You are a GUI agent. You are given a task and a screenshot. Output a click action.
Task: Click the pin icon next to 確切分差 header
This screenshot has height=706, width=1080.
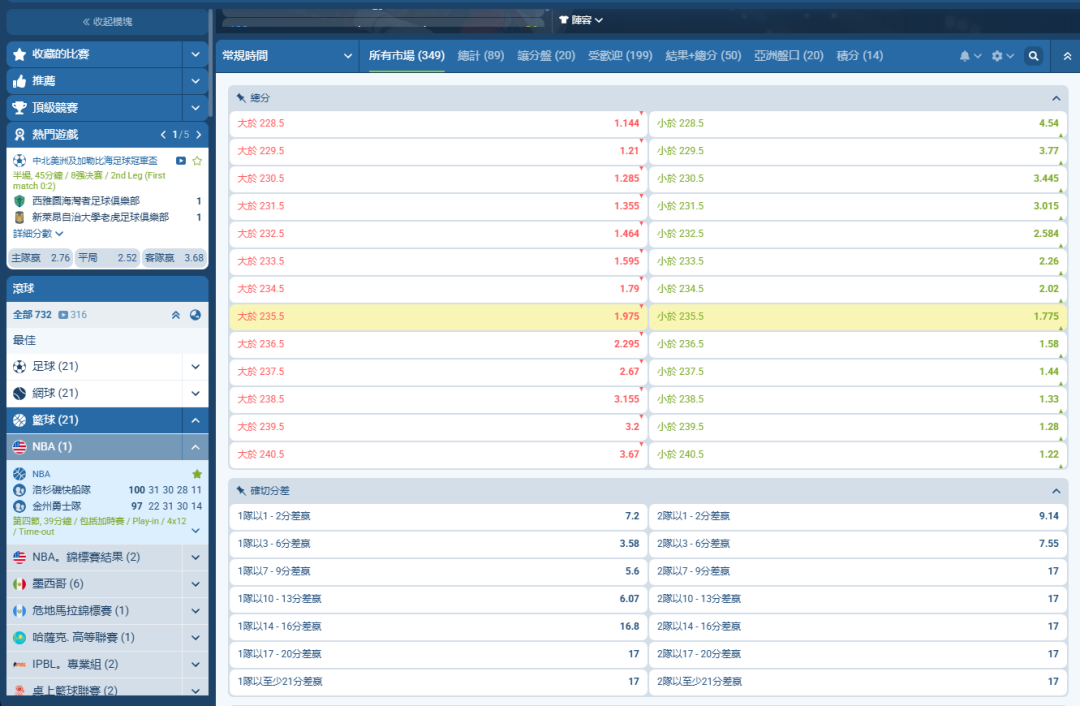point(241,491)
